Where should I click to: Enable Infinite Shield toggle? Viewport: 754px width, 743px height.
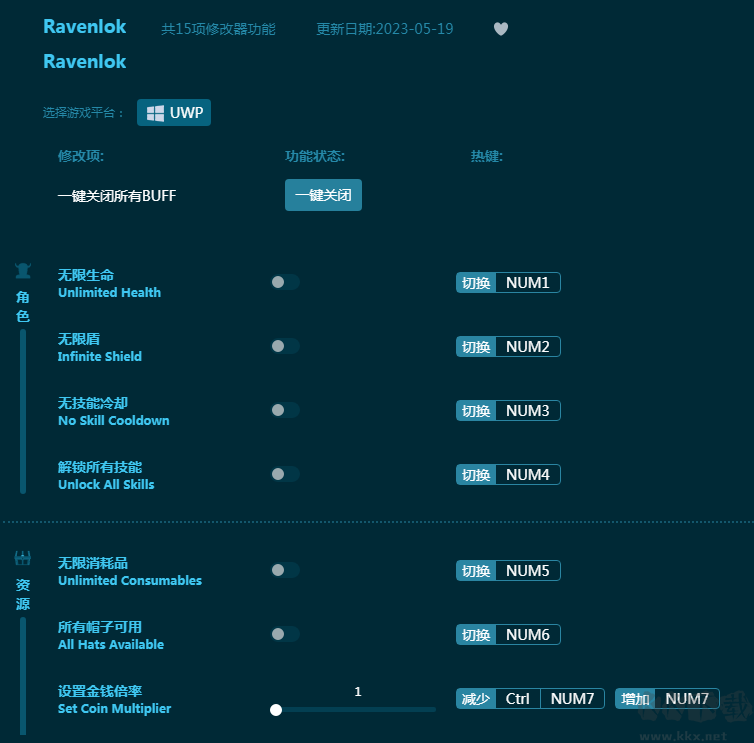click(285, 346)
